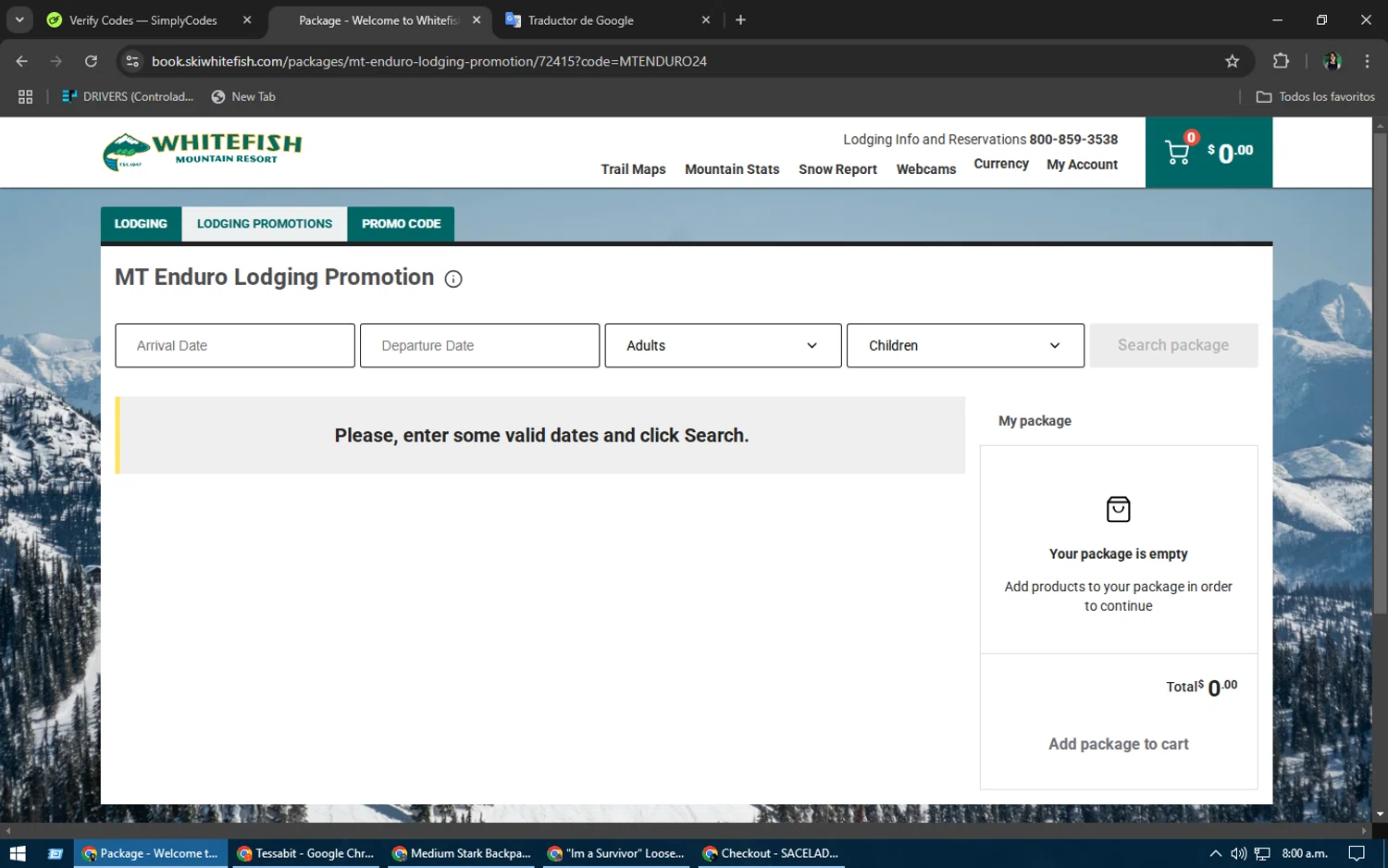Open the Webcams link

click(926, 169)
